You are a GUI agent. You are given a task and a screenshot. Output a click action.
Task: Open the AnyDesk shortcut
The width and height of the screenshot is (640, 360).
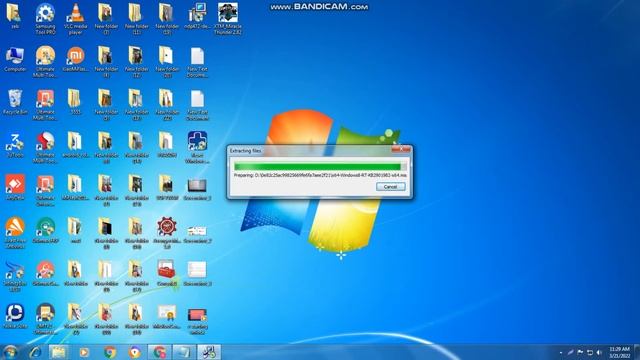pyautogui.click(x=15, y=188)
